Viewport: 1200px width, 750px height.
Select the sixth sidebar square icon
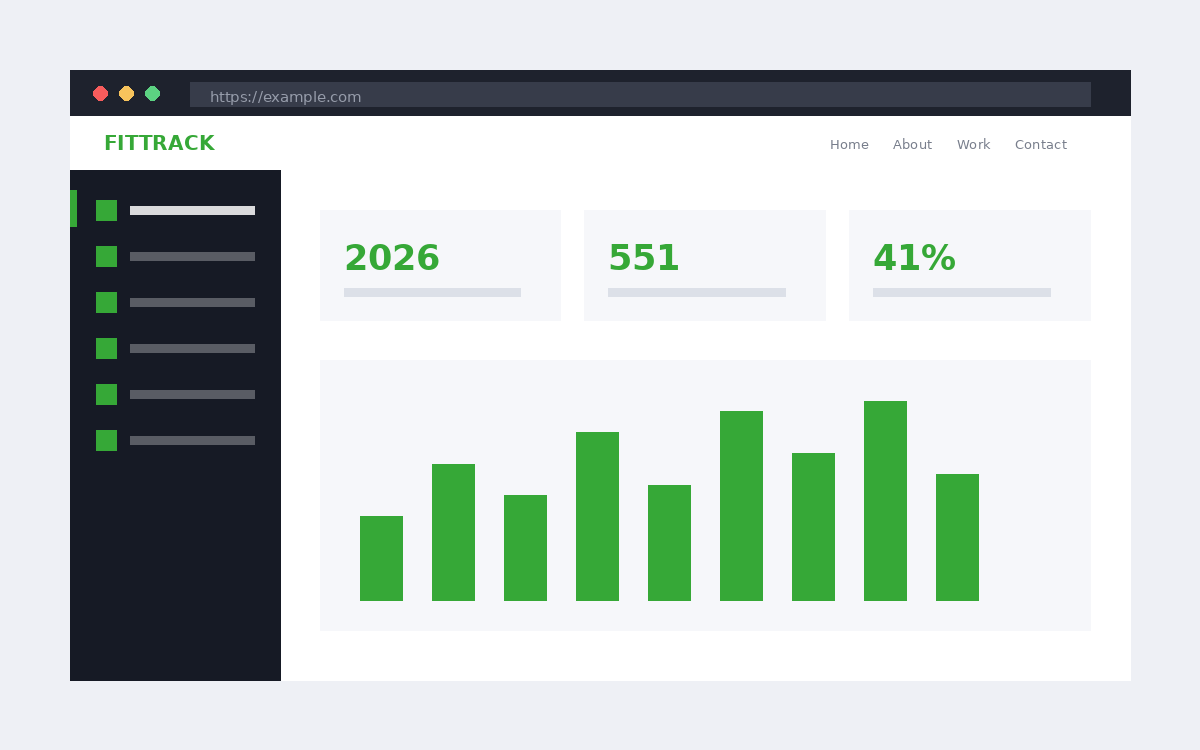coord(106,440)
